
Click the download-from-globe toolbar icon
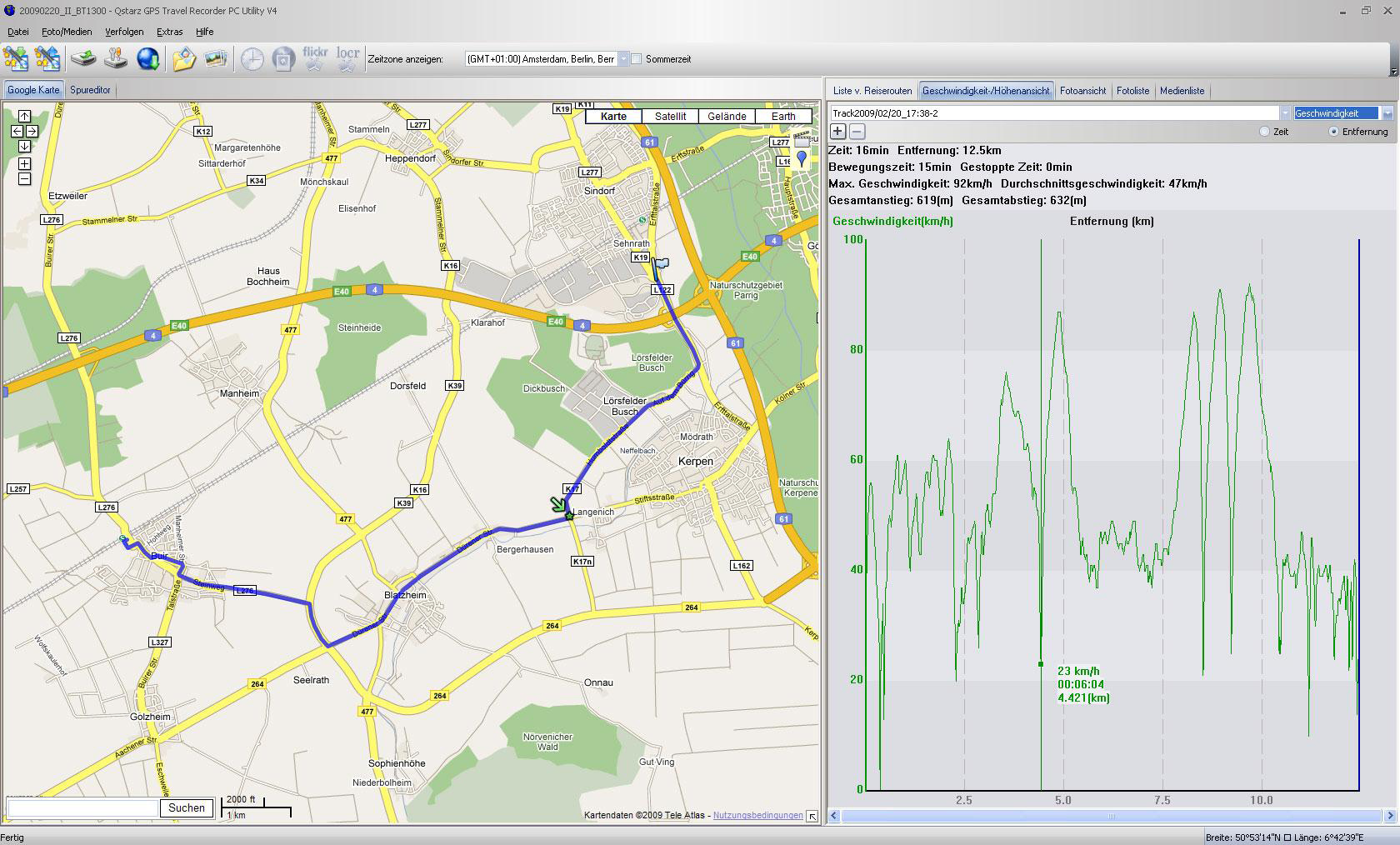[x=147, y=59]
